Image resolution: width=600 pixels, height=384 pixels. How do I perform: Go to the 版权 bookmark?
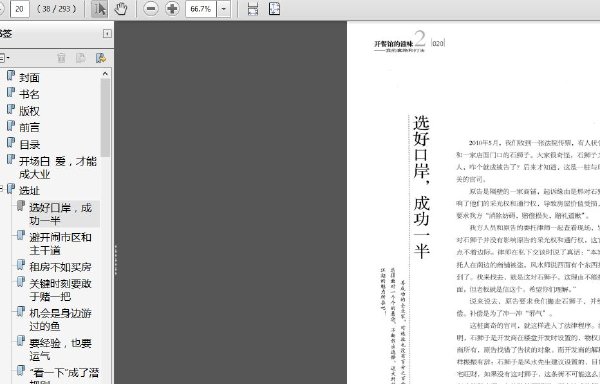click(x=29, y=111)
